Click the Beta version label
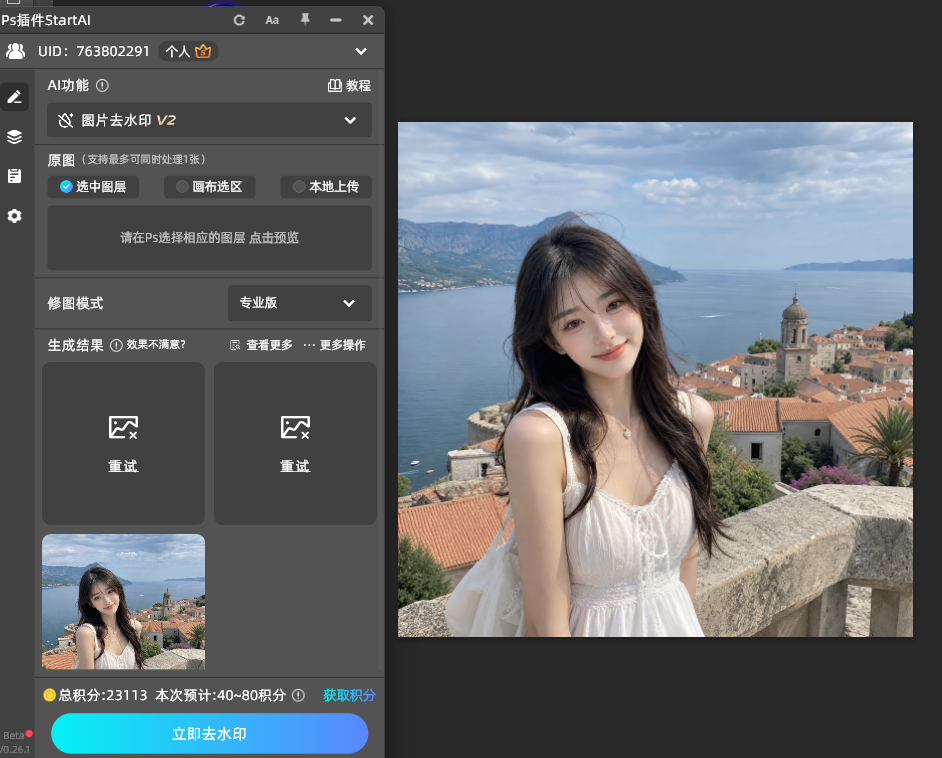The width and height of the screenshot is (942, 758). pos(13,736)
